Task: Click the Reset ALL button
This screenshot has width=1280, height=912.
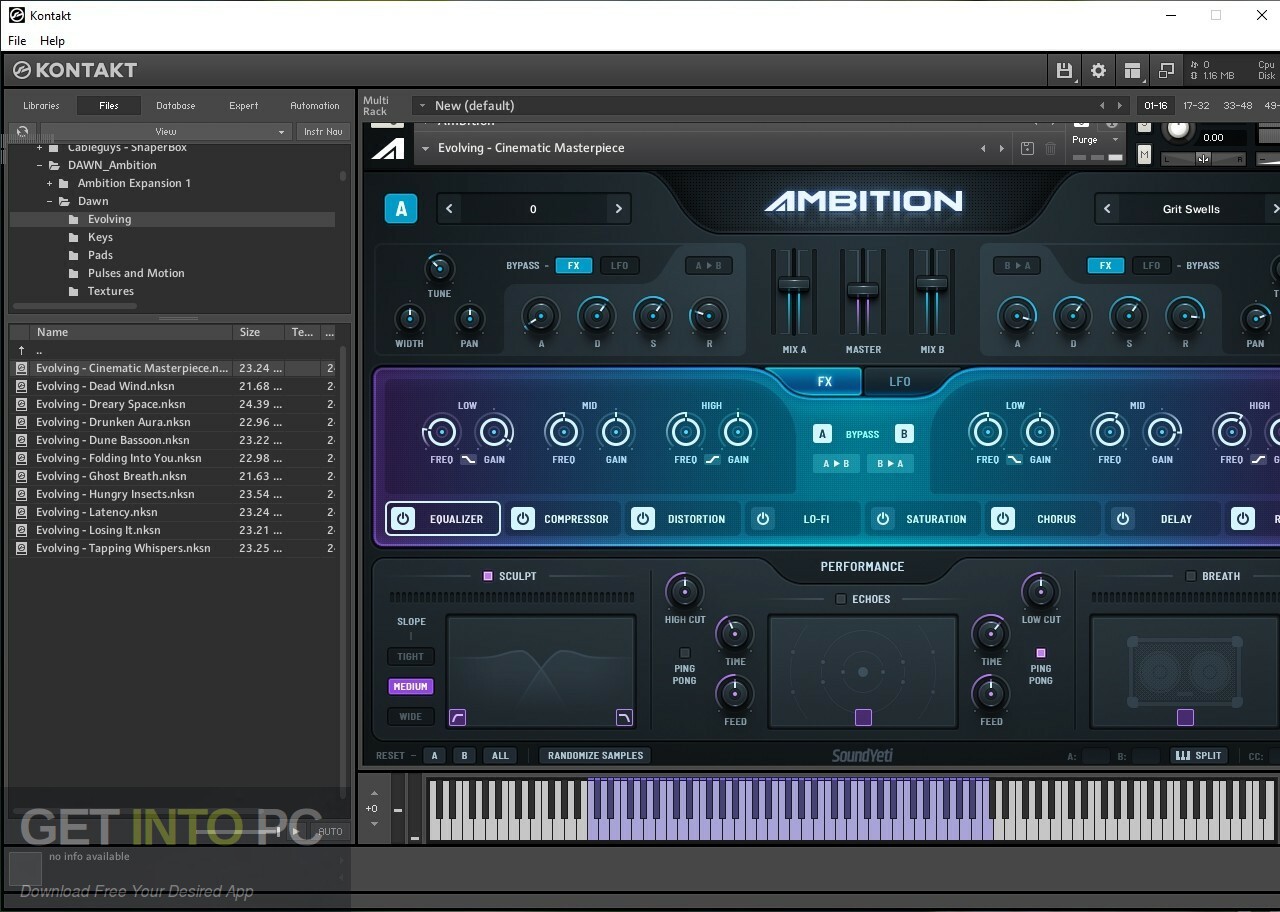Action: [x=500, y=755]
